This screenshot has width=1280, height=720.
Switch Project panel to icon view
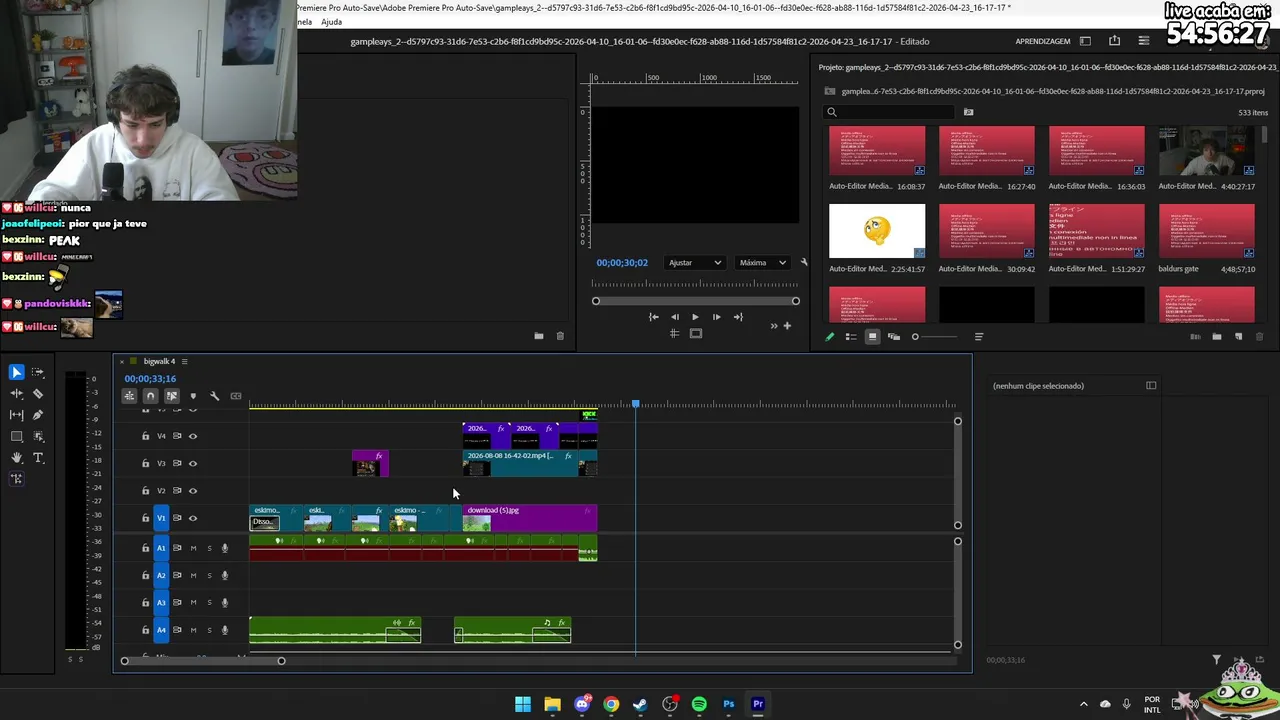click(872, 337)
